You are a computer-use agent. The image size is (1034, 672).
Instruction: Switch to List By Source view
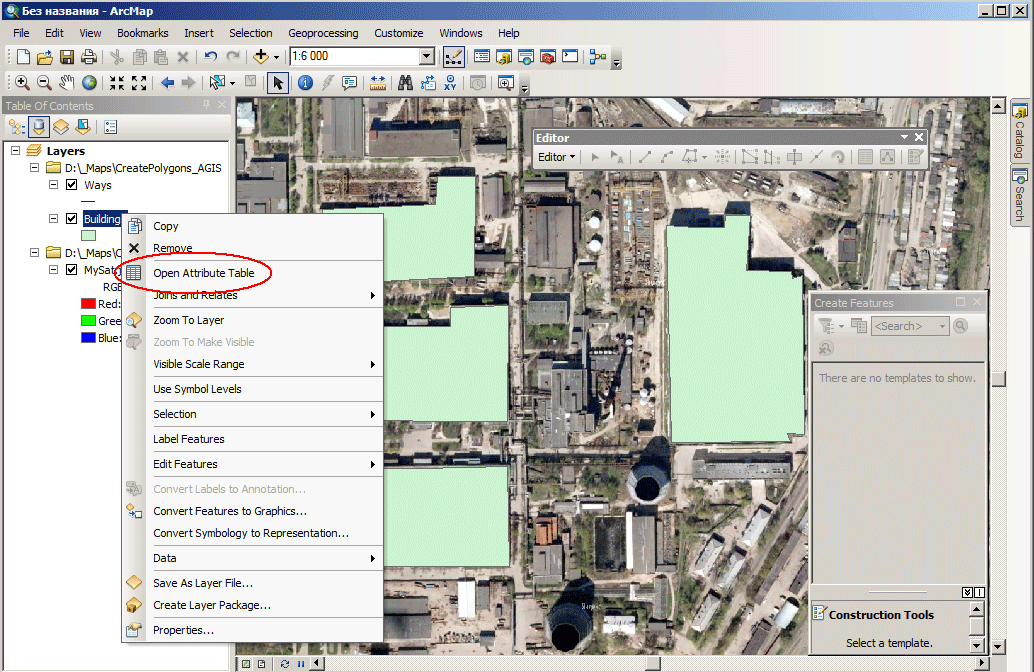[39, 127]
